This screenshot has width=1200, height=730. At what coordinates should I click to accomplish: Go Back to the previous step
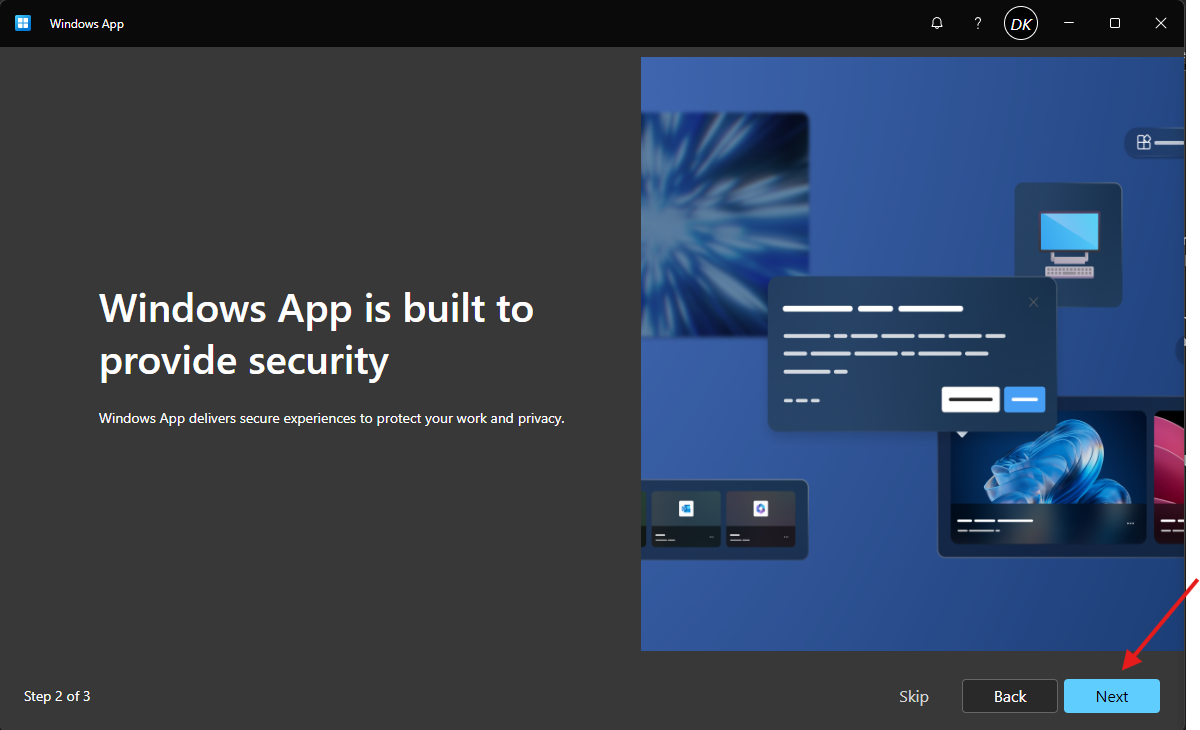[x=1009, y=696]
